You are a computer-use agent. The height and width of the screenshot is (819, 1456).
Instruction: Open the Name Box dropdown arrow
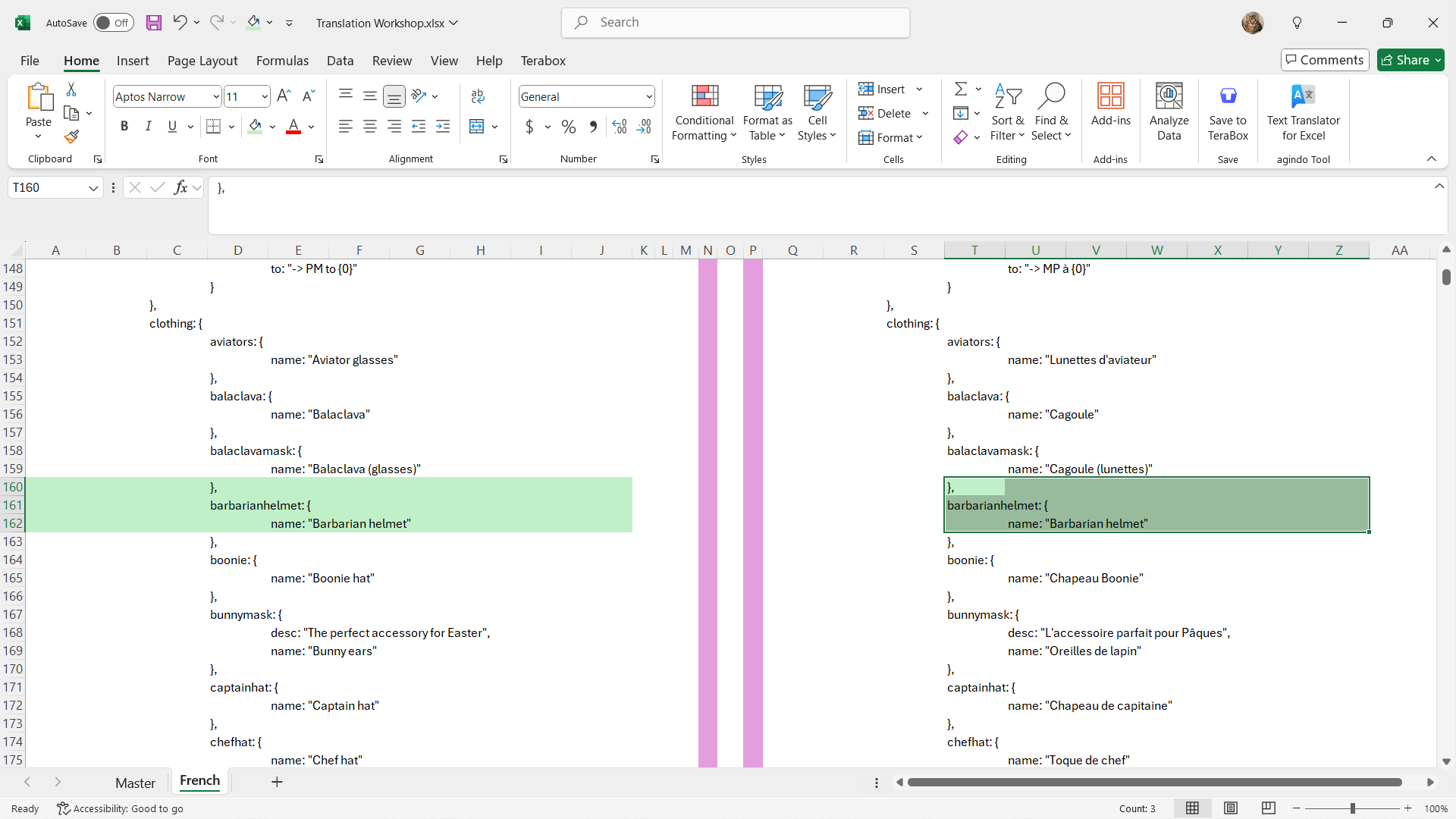93,188
